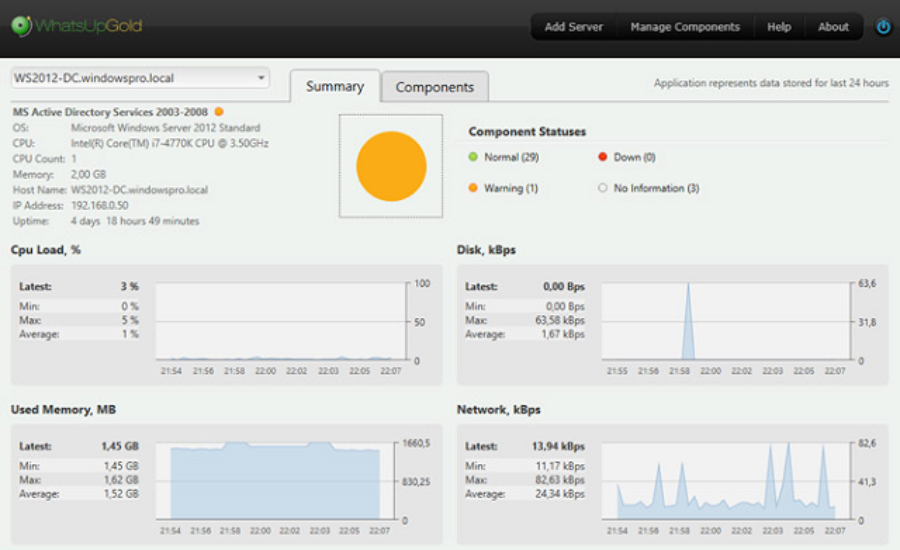Click the red Down status dot
The width and height of the screenshot is (900, 550).
tap(603, 157)
